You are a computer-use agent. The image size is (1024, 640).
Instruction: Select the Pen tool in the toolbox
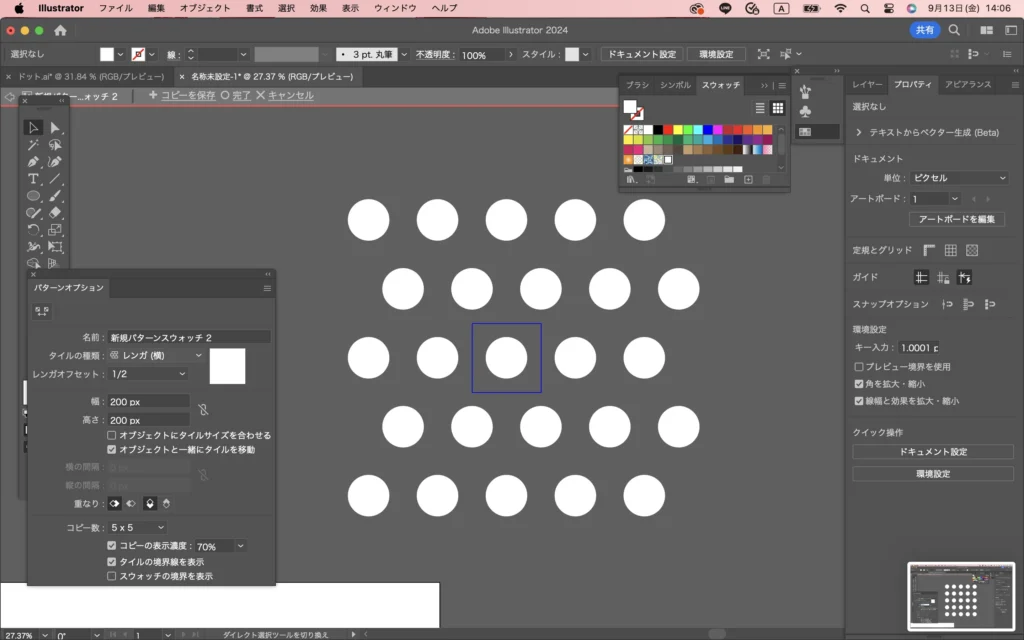coord(33,161)
